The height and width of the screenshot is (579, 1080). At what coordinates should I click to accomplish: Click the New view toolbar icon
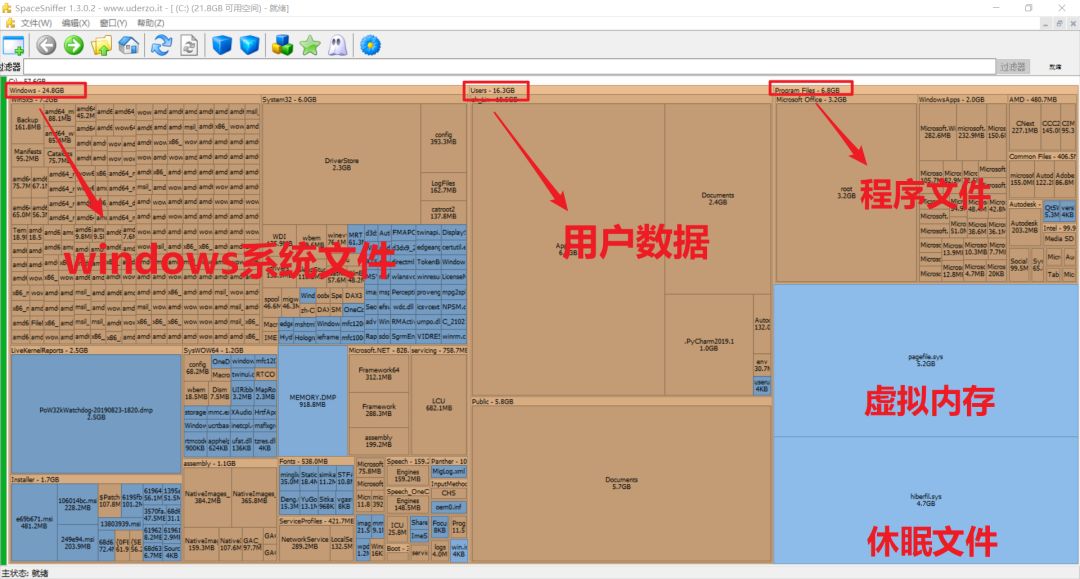(14, 46)
